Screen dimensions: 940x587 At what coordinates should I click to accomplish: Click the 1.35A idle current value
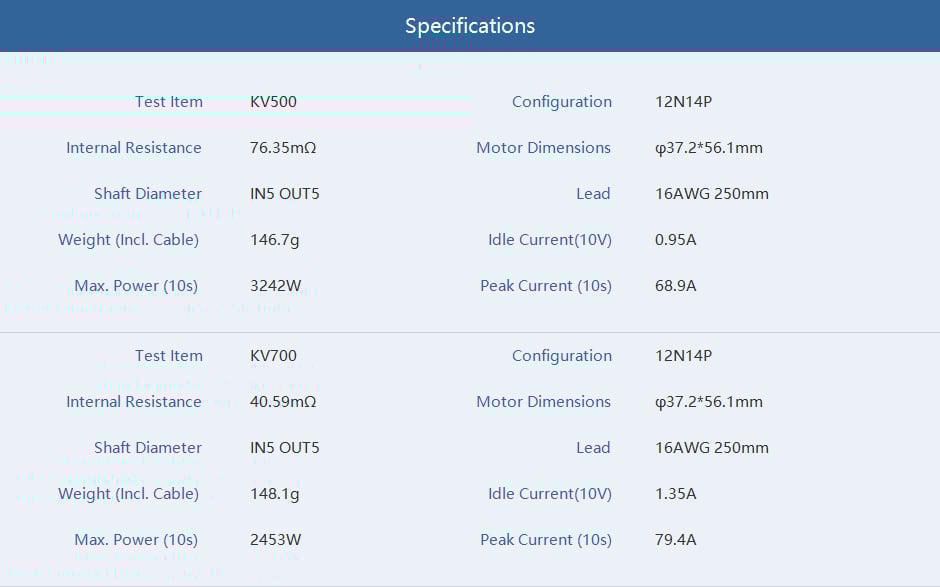pyautogui.click(x=675, y=494)
